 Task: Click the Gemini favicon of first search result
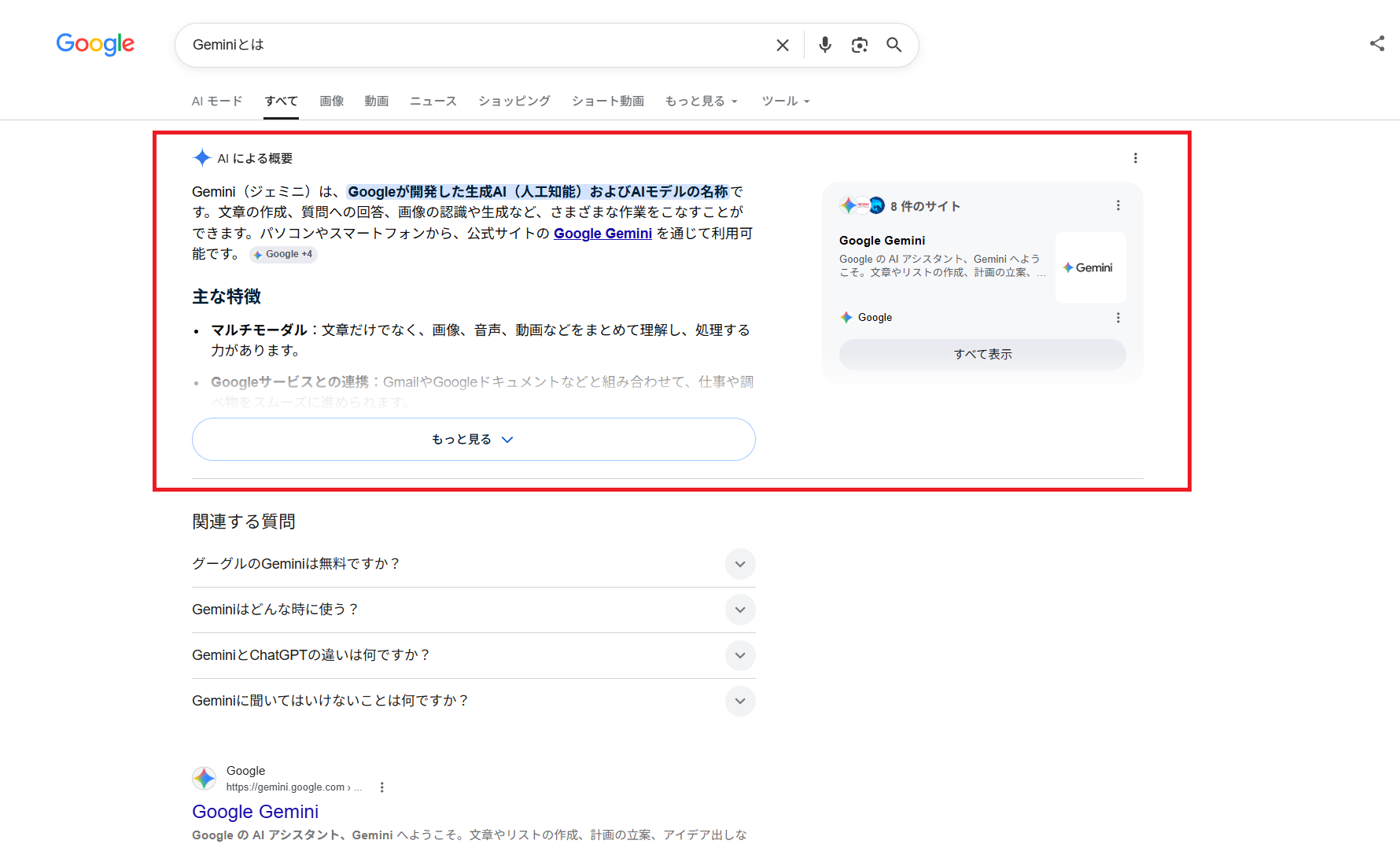click(204, 779)
